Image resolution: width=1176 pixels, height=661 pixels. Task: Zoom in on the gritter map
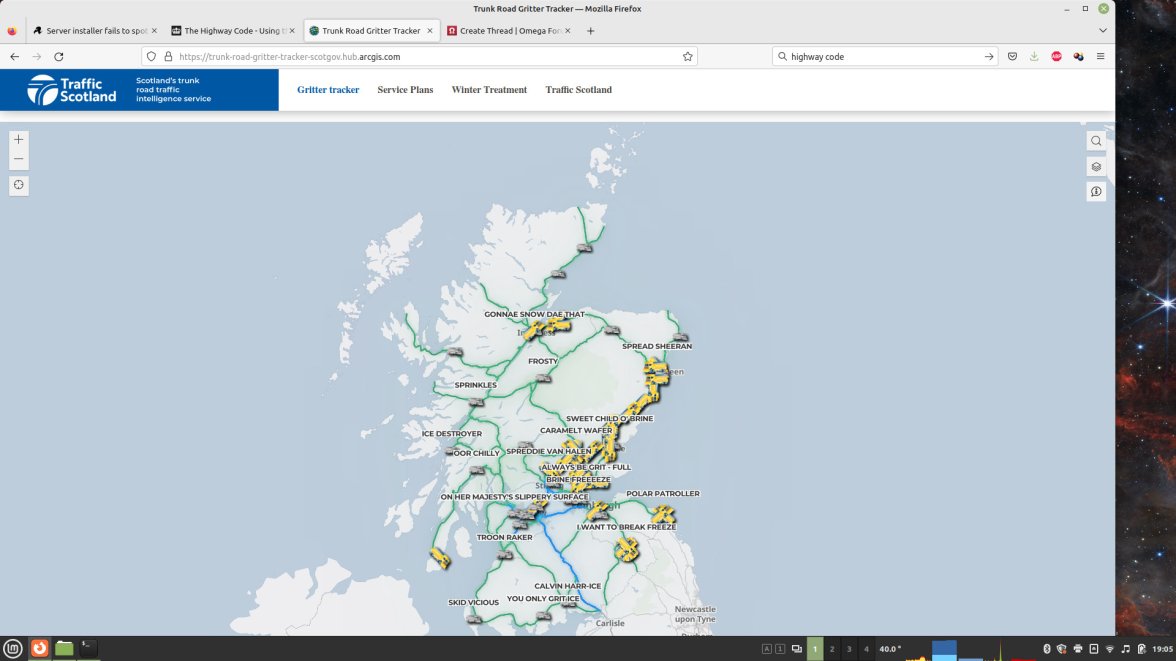tap(19, 140)
